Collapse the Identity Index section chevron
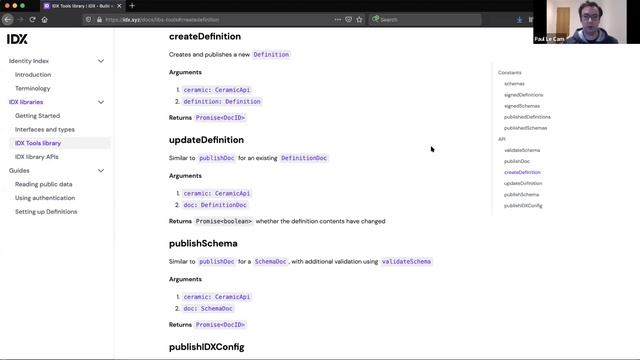Viewport: 640px width, 360px height. coord(101,61)
